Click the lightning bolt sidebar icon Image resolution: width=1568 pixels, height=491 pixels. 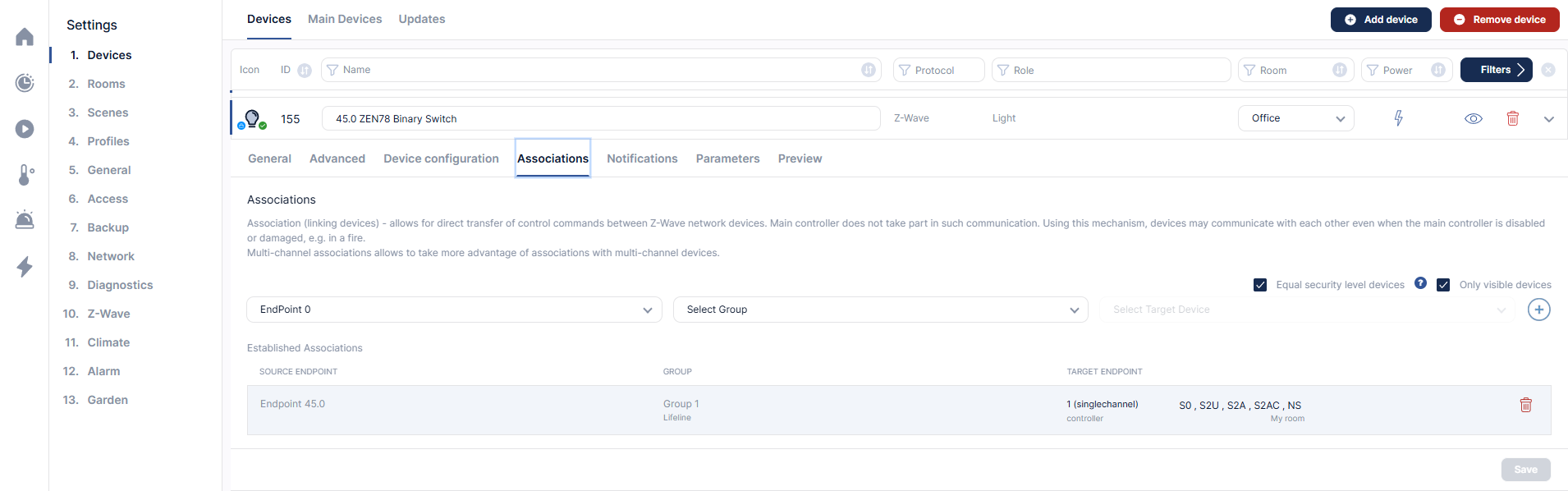[25, 267]
